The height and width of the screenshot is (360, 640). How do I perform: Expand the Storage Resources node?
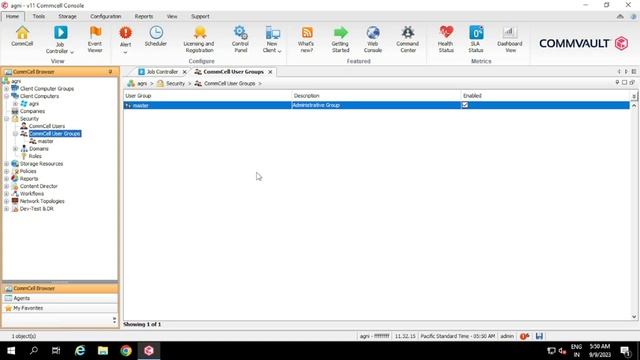pyautogui.click(x=7, y=164)
